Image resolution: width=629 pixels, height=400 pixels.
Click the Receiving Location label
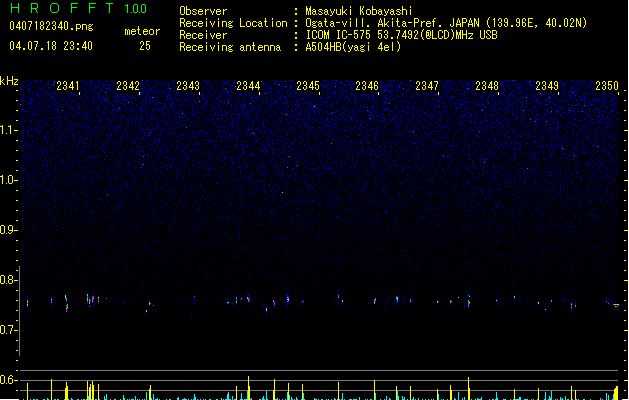pos(233,23)
